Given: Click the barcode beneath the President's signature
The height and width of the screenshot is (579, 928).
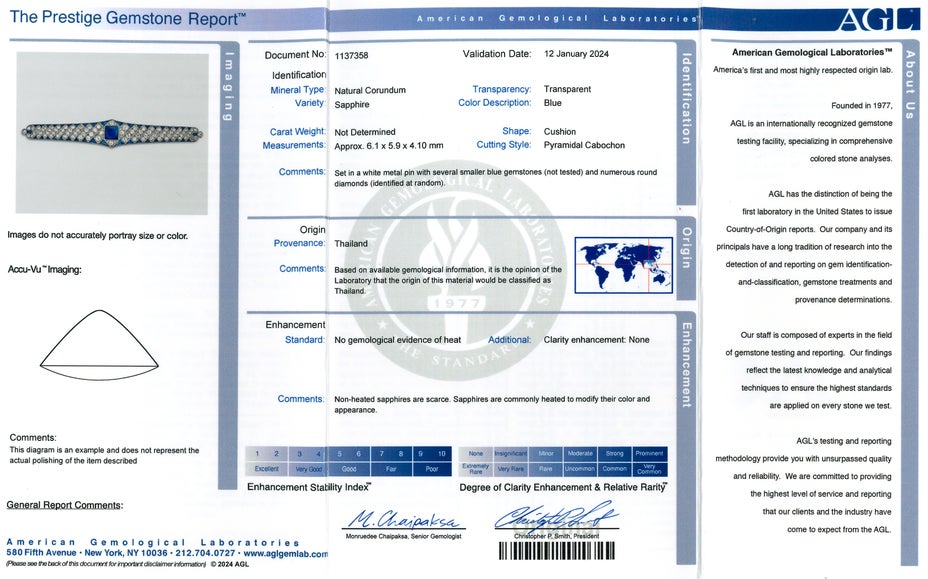Looking at the screenshot, I should tap(556, 551).
